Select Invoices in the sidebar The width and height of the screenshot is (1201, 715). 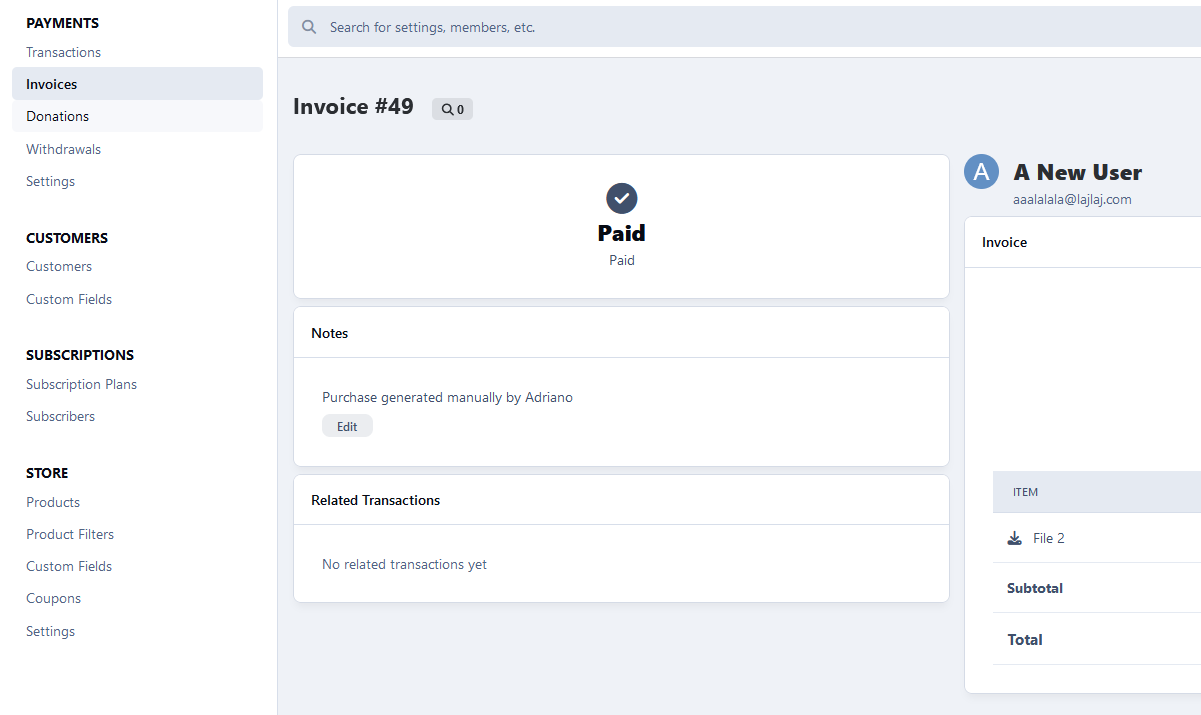(137, 84)
